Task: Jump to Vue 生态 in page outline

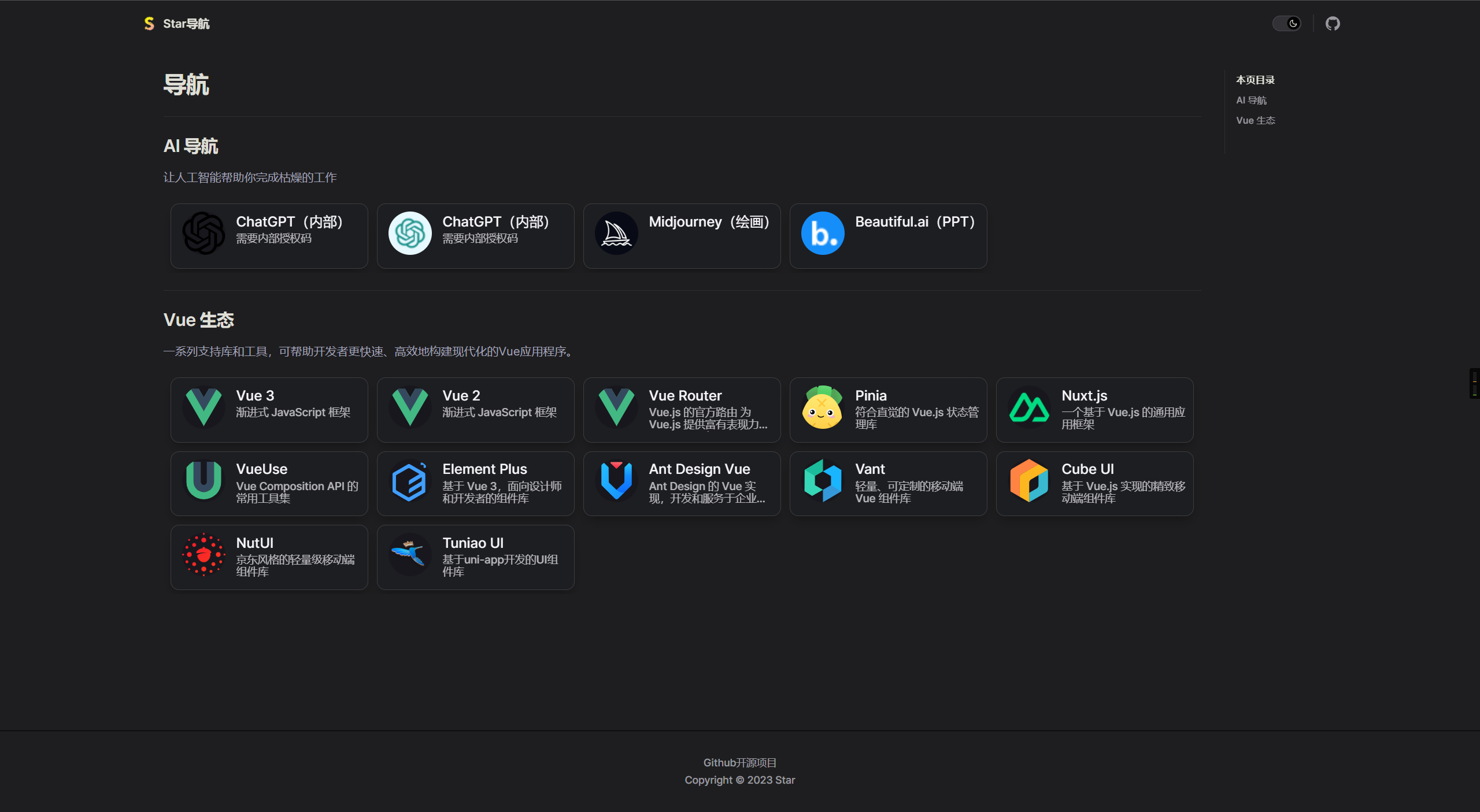Action: (x=1255, y=120)
